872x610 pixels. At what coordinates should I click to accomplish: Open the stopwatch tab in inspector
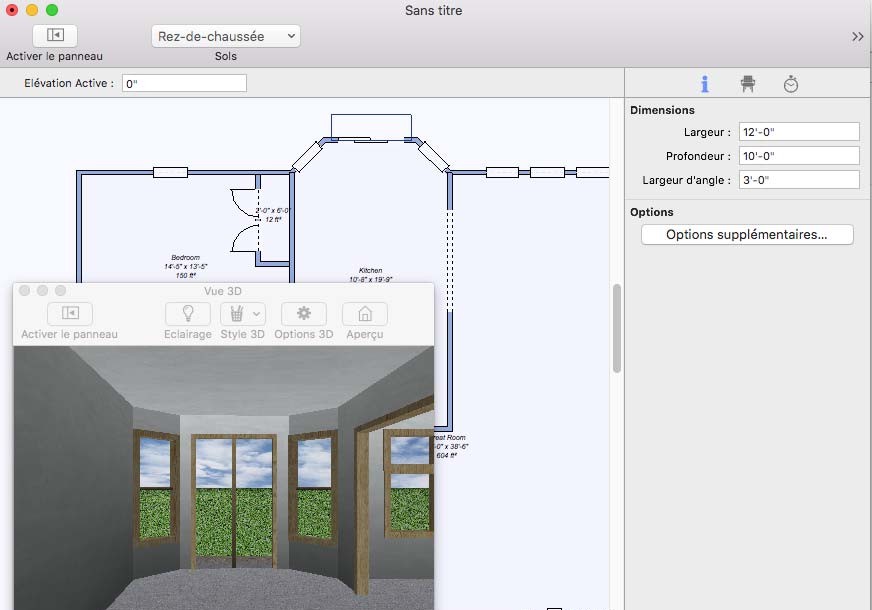tap(791, 84)
